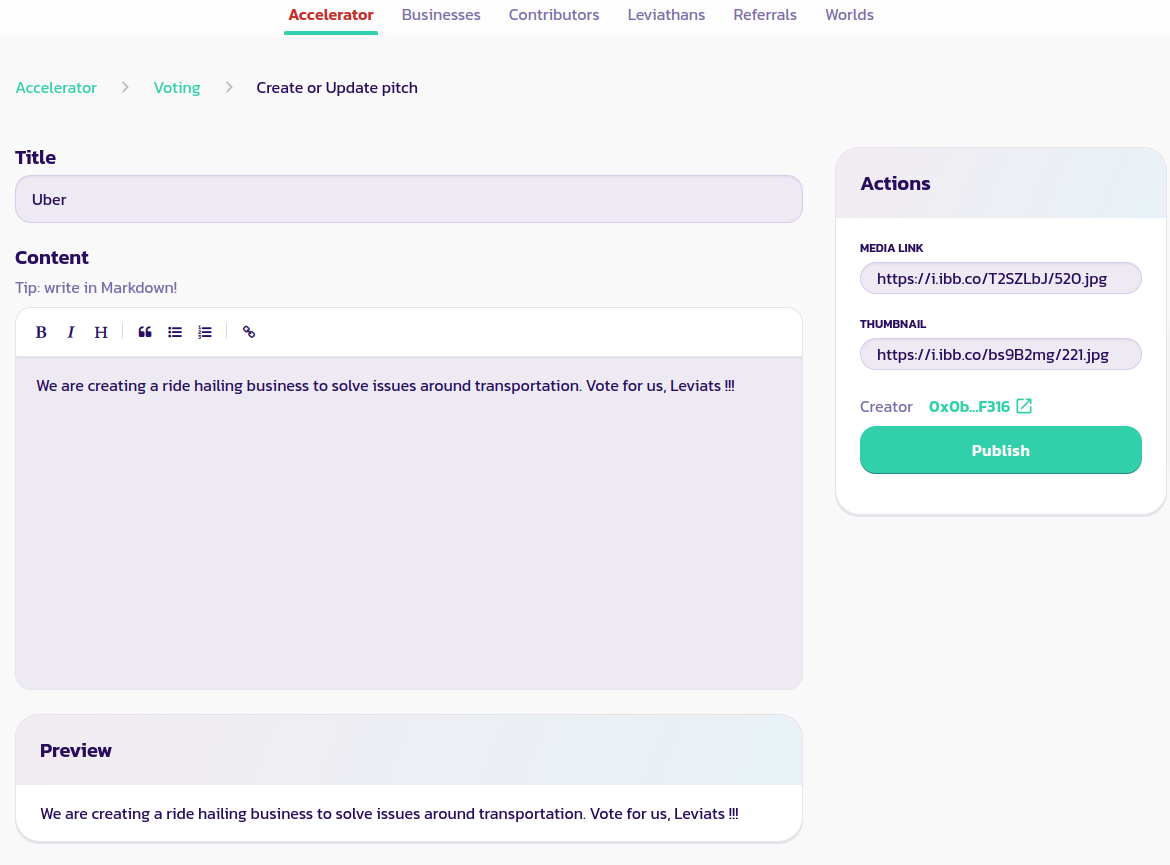Click the Thumbnail URL input field
The width and height of the screenshot is (1170, 865).
[x=1000, y=354]
